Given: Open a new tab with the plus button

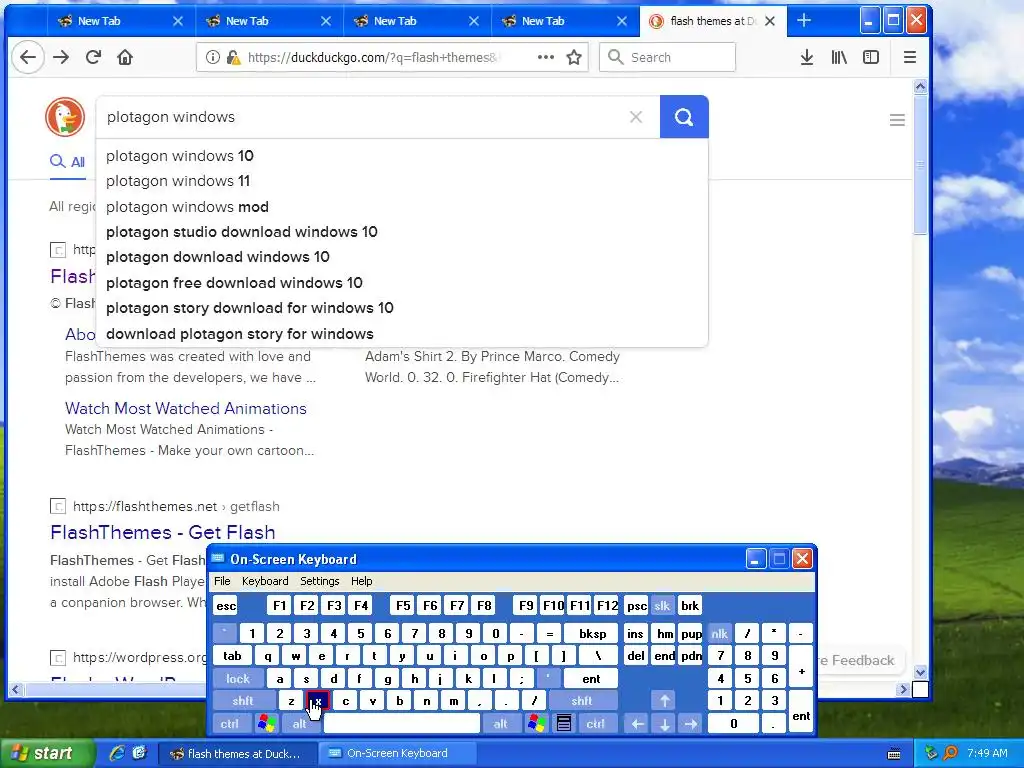Looking at the screenshot, I should 804,21.
